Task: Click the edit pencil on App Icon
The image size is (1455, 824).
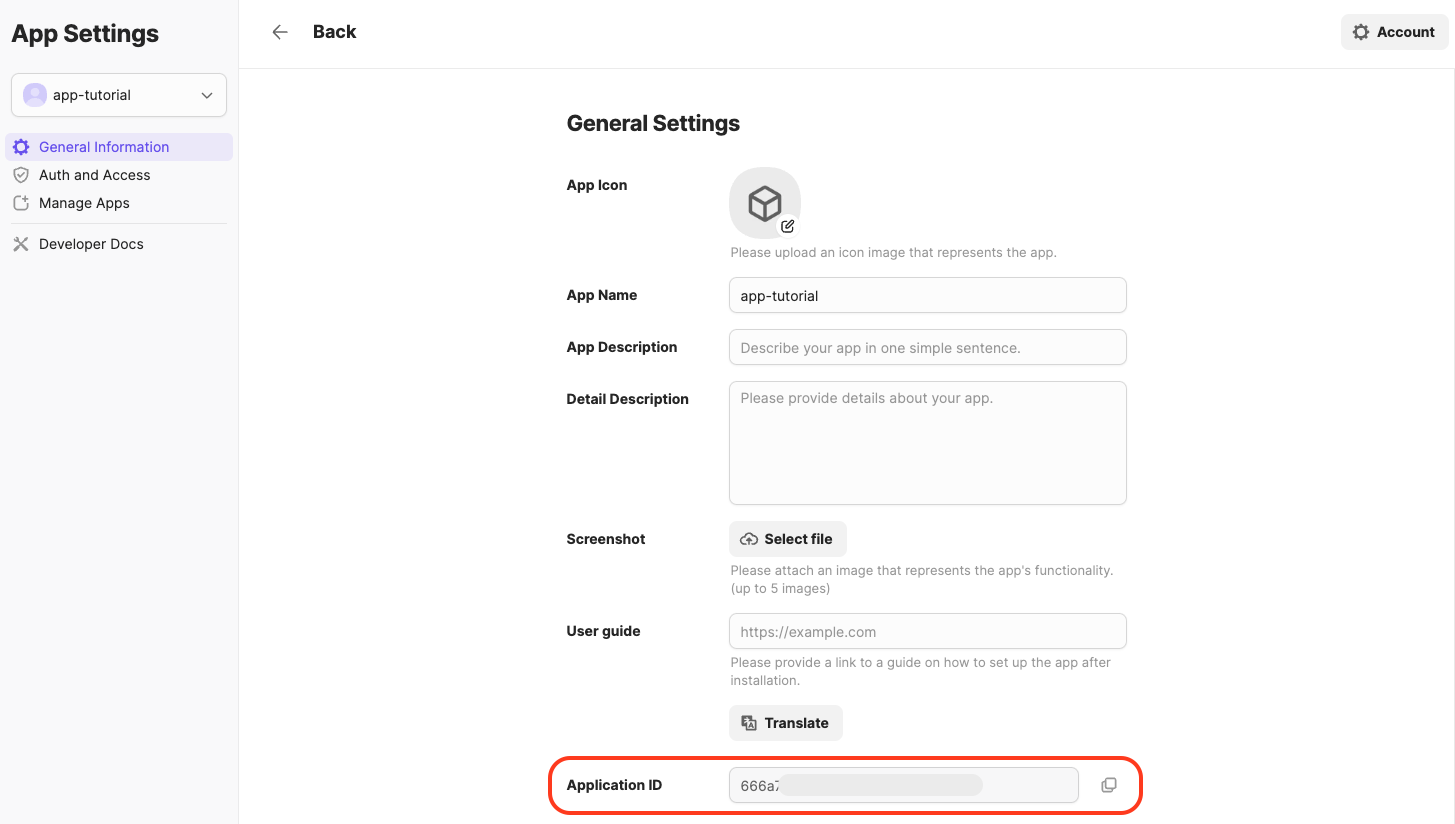Action: tap(788, 226)
